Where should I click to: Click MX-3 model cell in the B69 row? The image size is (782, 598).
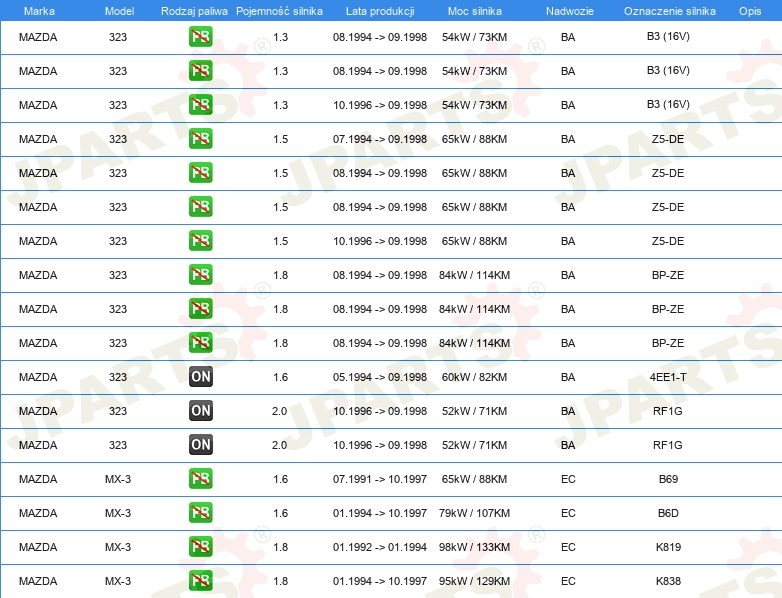[x=118, y=479]
